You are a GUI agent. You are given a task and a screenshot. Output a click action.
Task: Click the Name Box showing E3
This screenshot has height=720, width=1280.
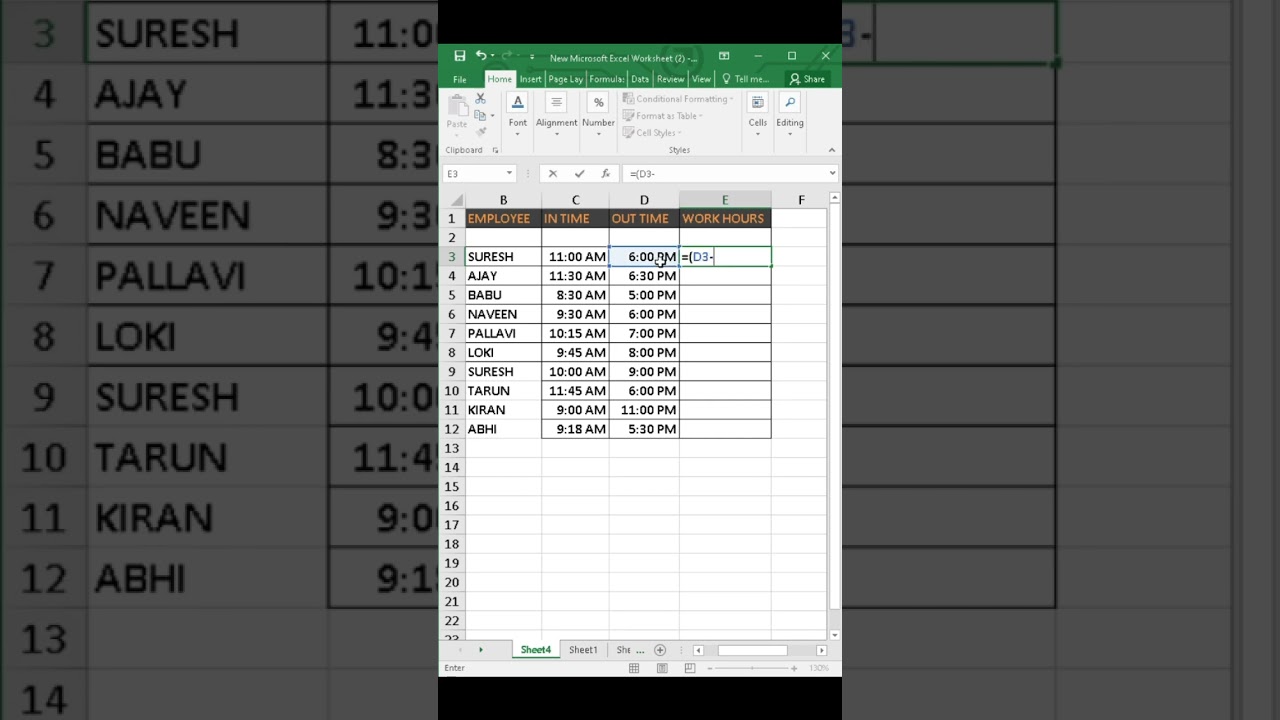(x=474, y=173)
